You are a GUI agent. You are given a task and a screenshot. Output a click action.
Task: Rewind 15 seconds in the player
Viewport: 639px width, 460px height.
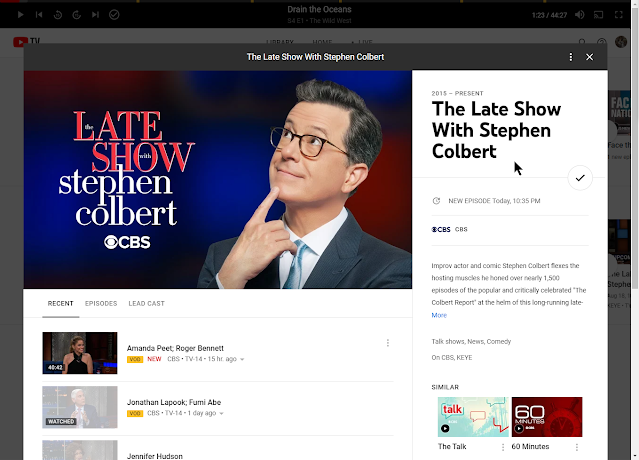click(58, 15)
